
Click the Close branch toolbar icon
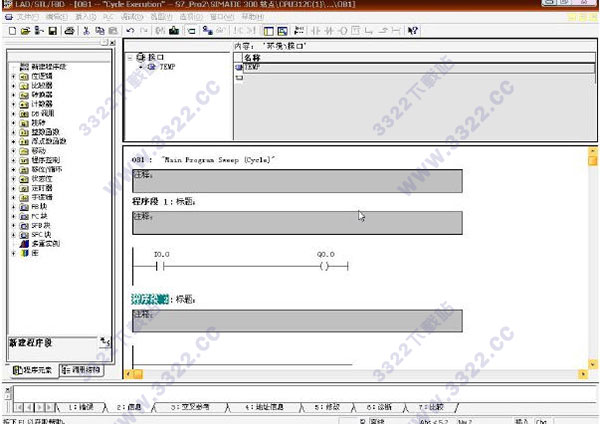383,31
